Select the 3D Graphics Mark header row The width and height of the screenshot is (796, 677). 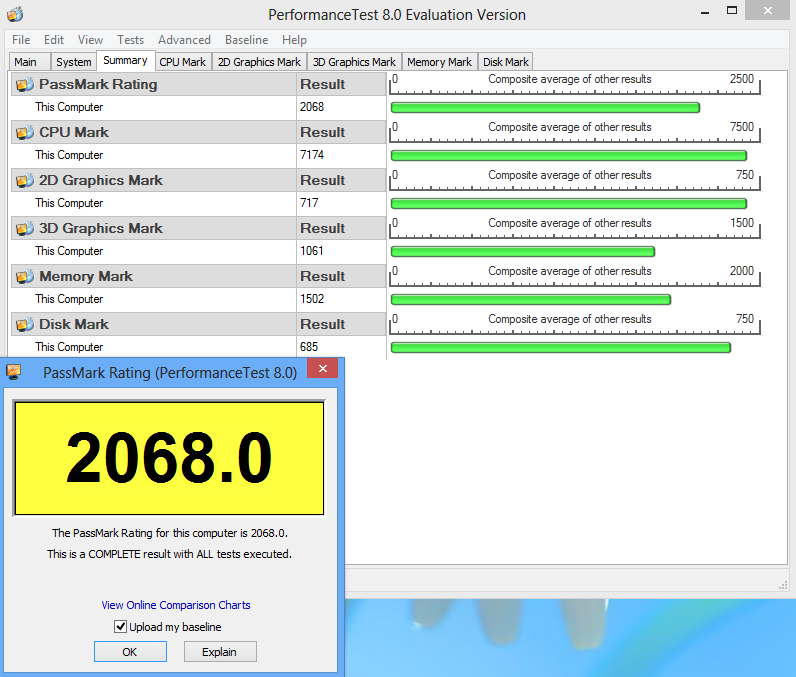[x=198, y=228]
